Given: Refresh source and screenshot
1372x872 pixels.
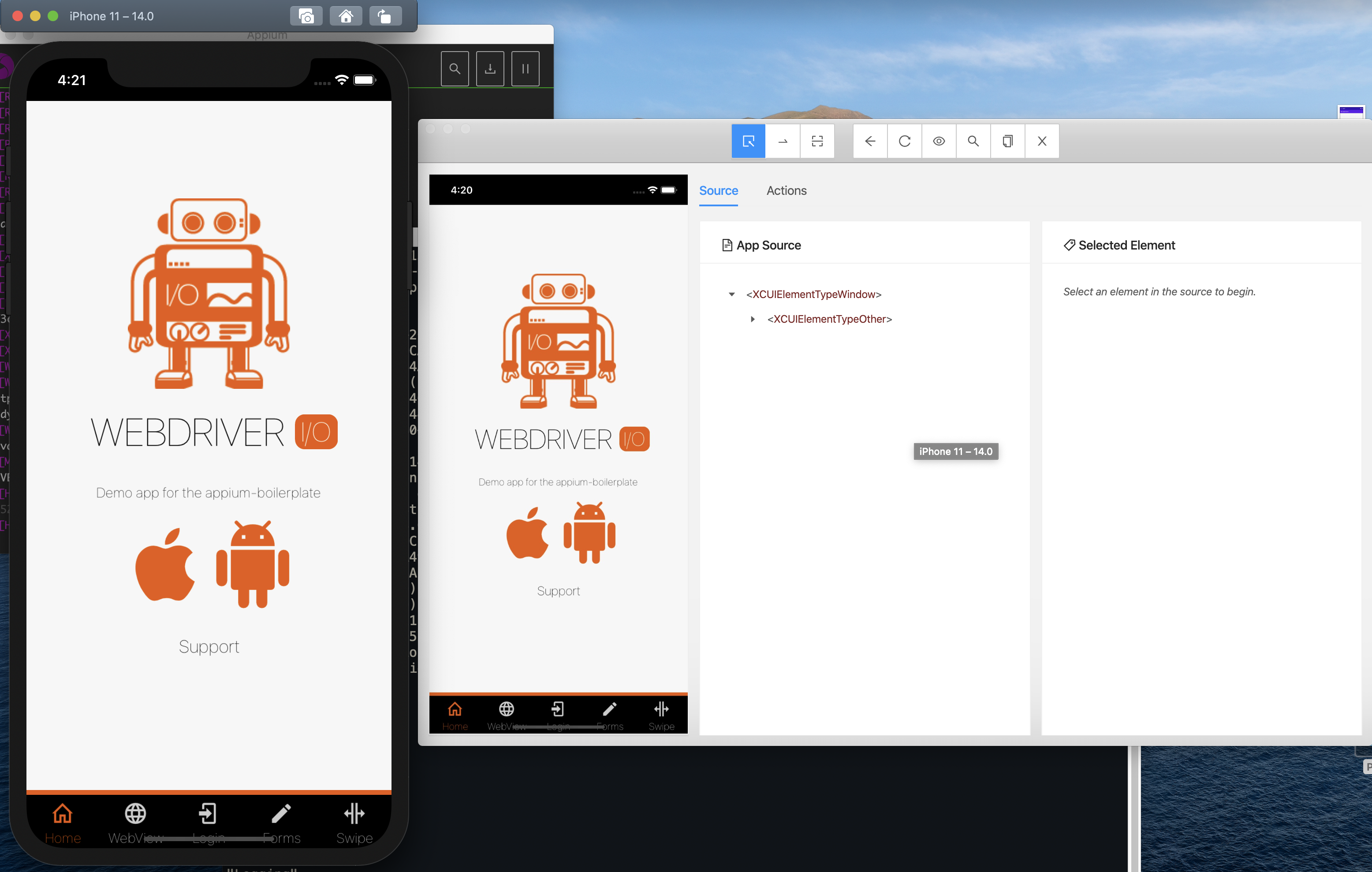Looking at the screenshot, I should [x=904, y=141].
